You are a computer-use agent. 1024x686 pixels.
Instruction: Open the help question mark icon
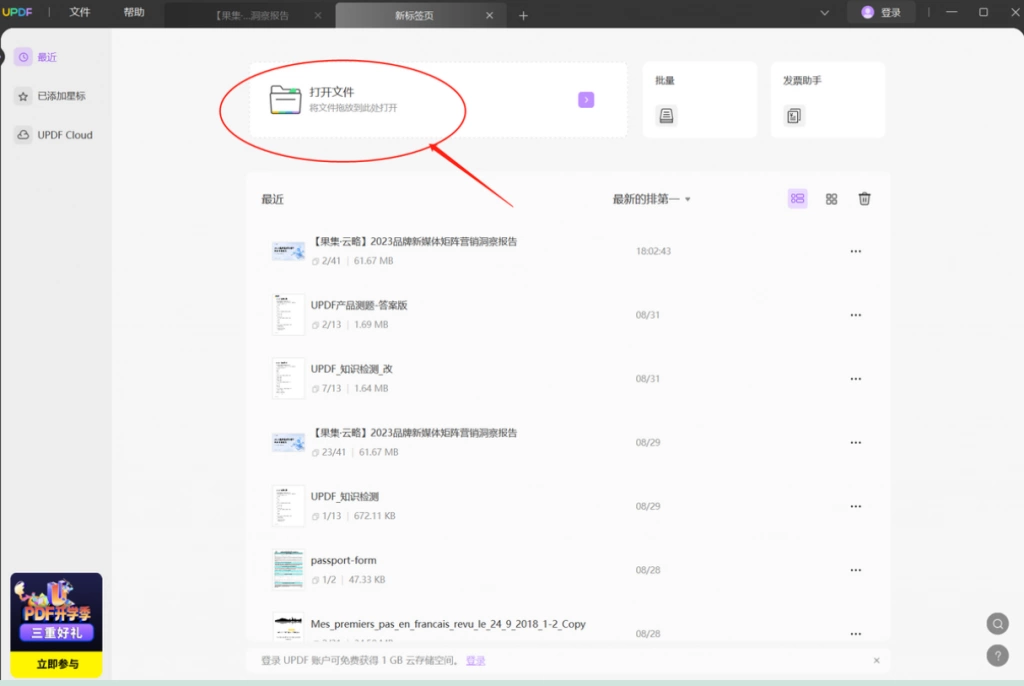pyautogui.click(x=997, y=655)
